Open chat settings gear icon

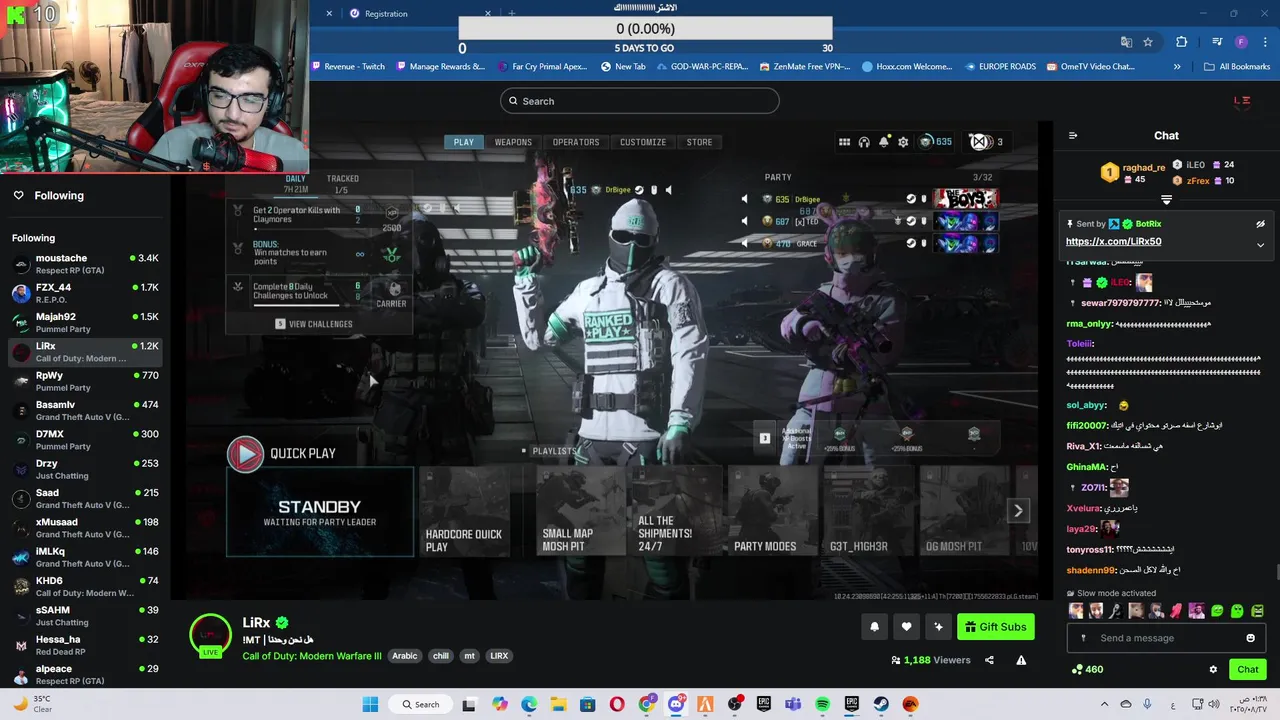(x=1213, y=670)
